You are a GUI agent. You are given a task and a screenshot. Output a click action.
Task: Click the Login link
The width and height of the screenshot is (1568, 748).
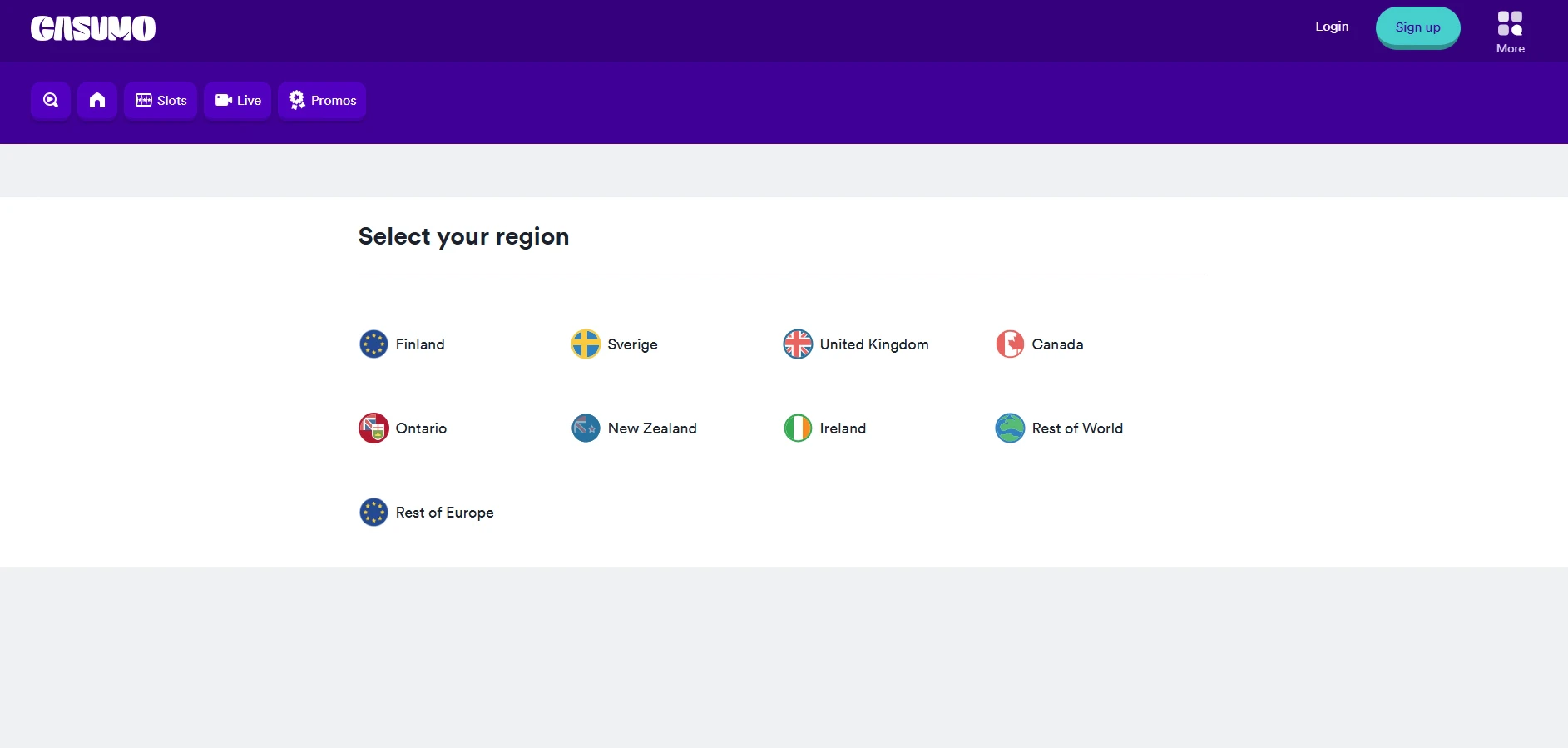1332,27
